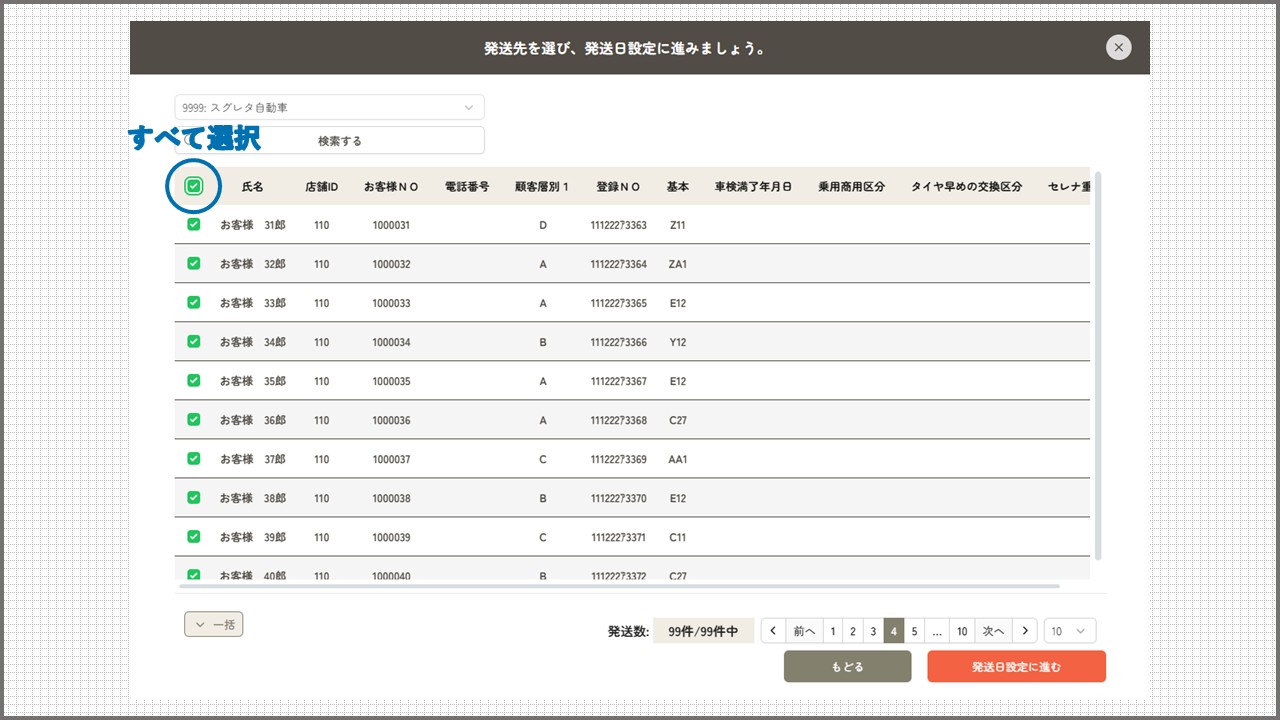Click basic code Y12
1280x720 pixels.
tap(678, 342)
